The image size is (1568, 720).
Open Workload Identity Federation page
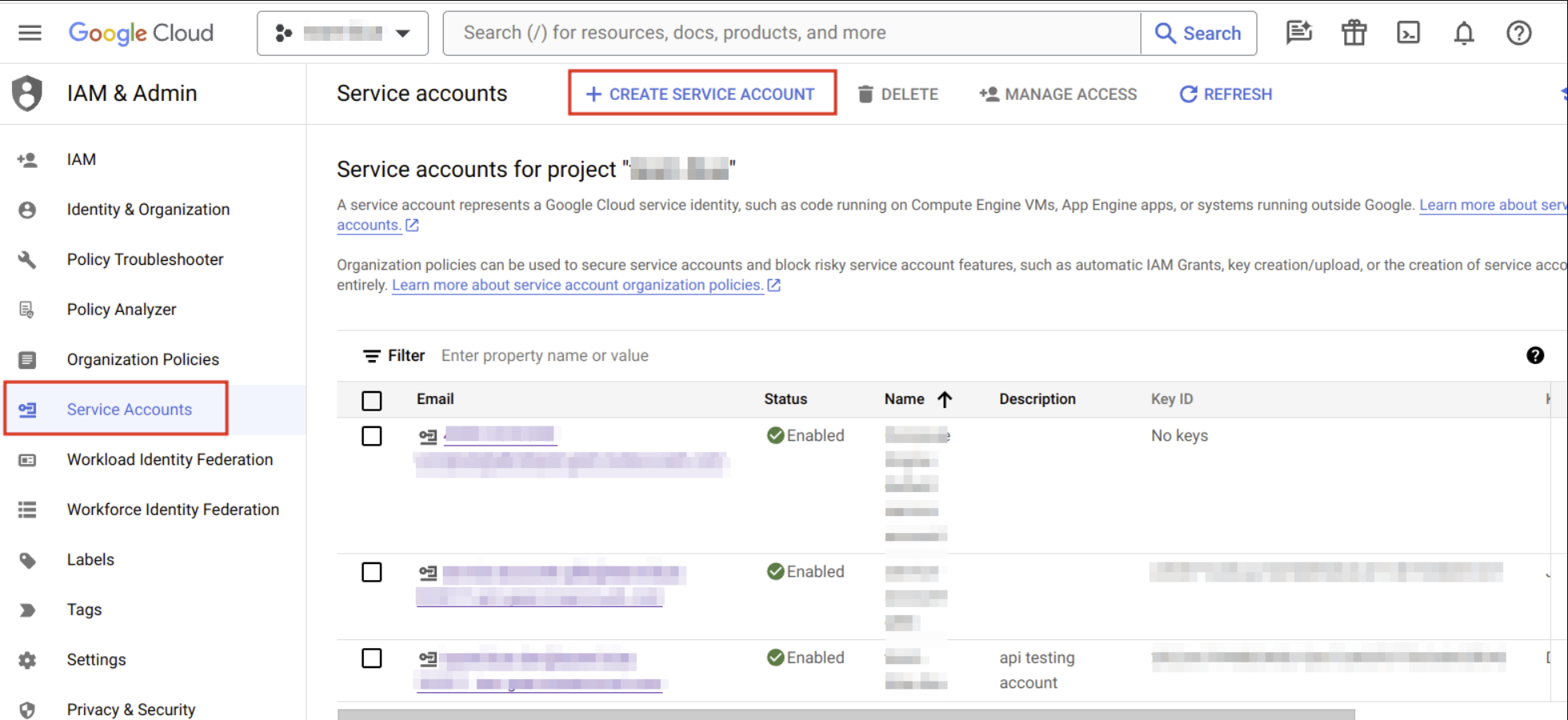[x=170, y=459]
